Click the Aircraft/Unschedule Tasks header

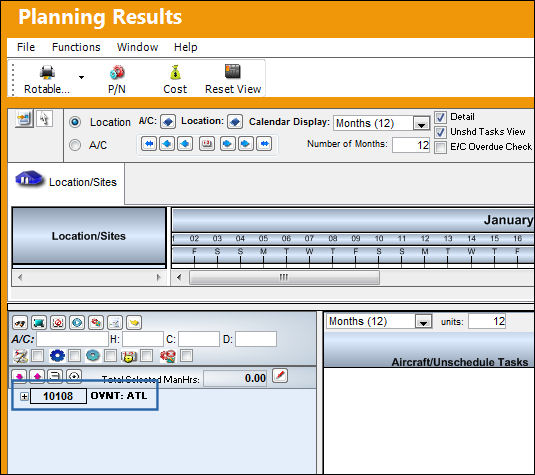(460, 362)
